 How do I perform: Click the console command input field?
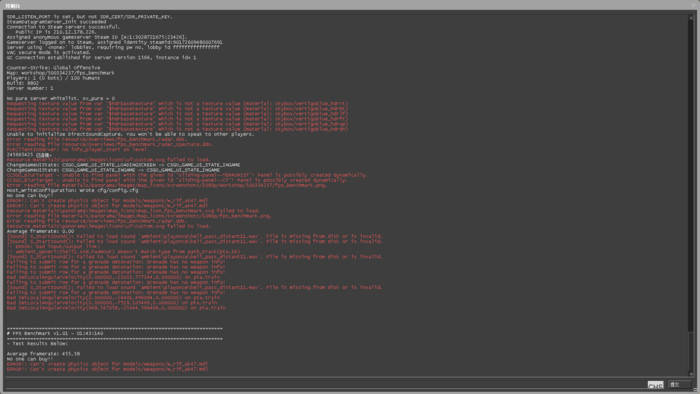point(325,384)
